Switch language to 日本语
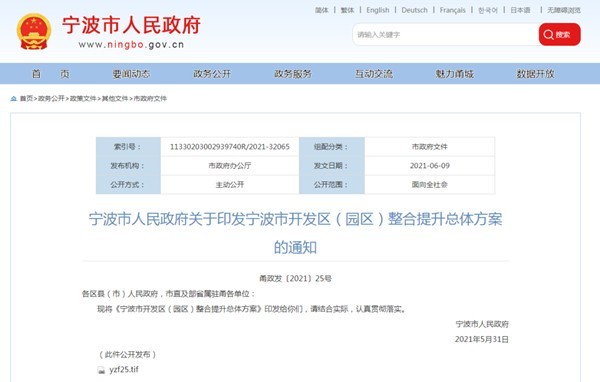The image size is (600, 382). point(520,10)
